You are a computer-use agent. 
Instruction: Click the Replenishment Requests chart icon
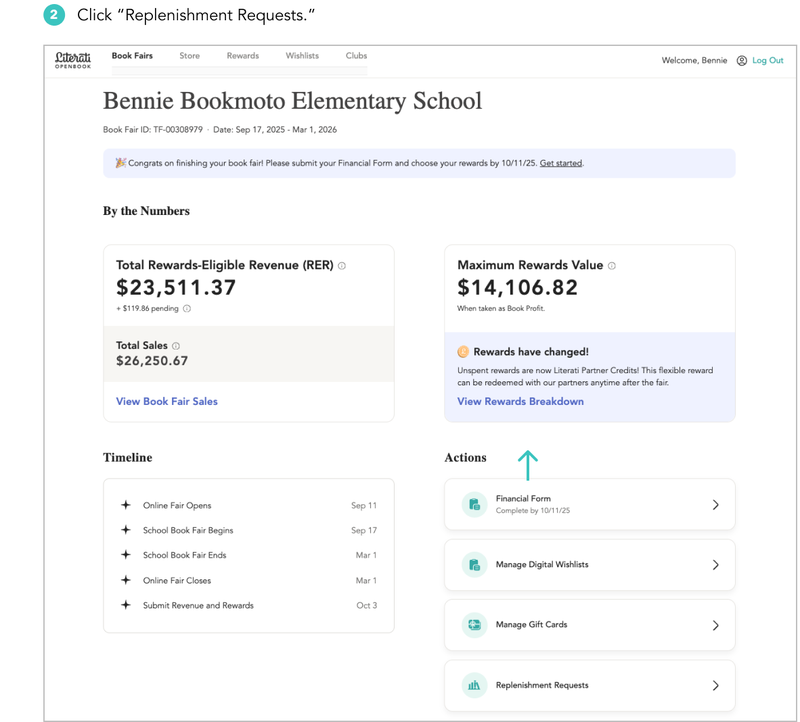pos(474,685)
